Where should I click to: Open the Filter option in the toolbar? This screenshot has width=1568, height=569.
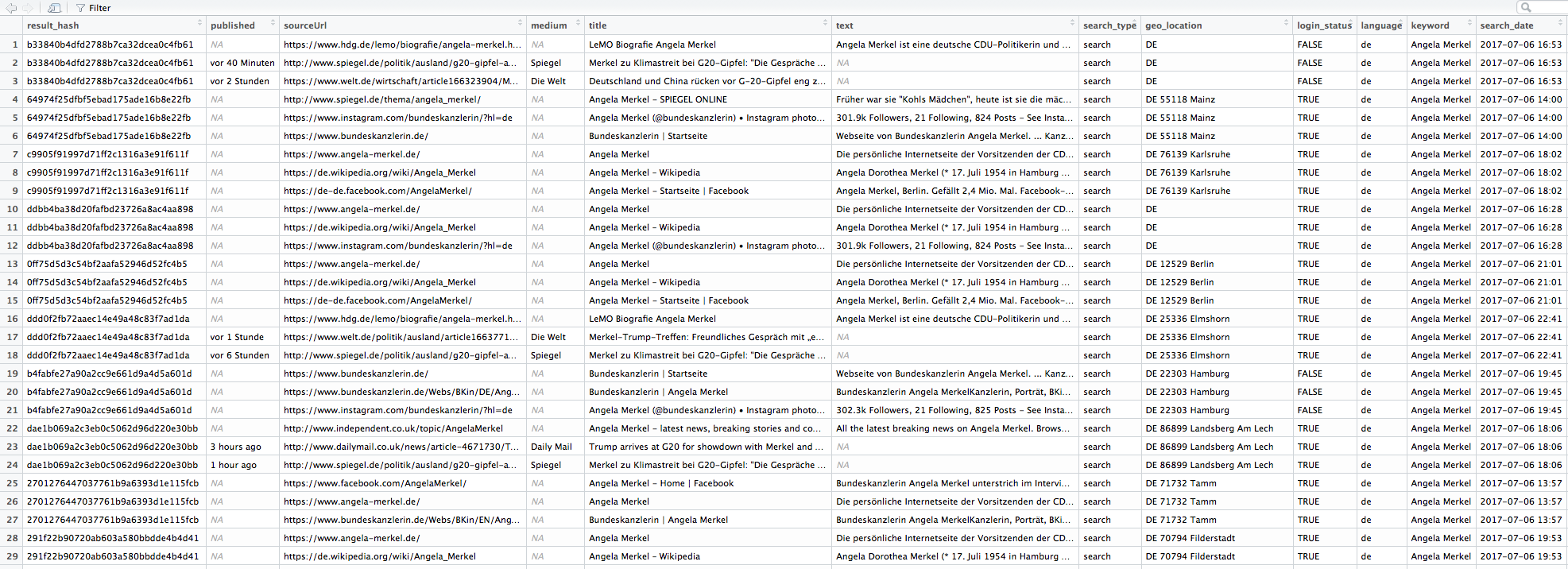point(94,8)
